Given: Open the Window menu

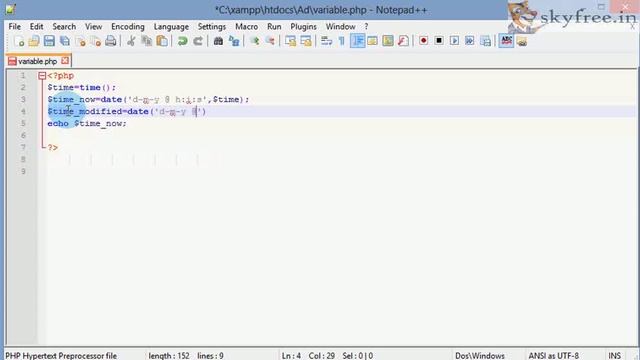Looking at the screenshot, I should point(340,27).
